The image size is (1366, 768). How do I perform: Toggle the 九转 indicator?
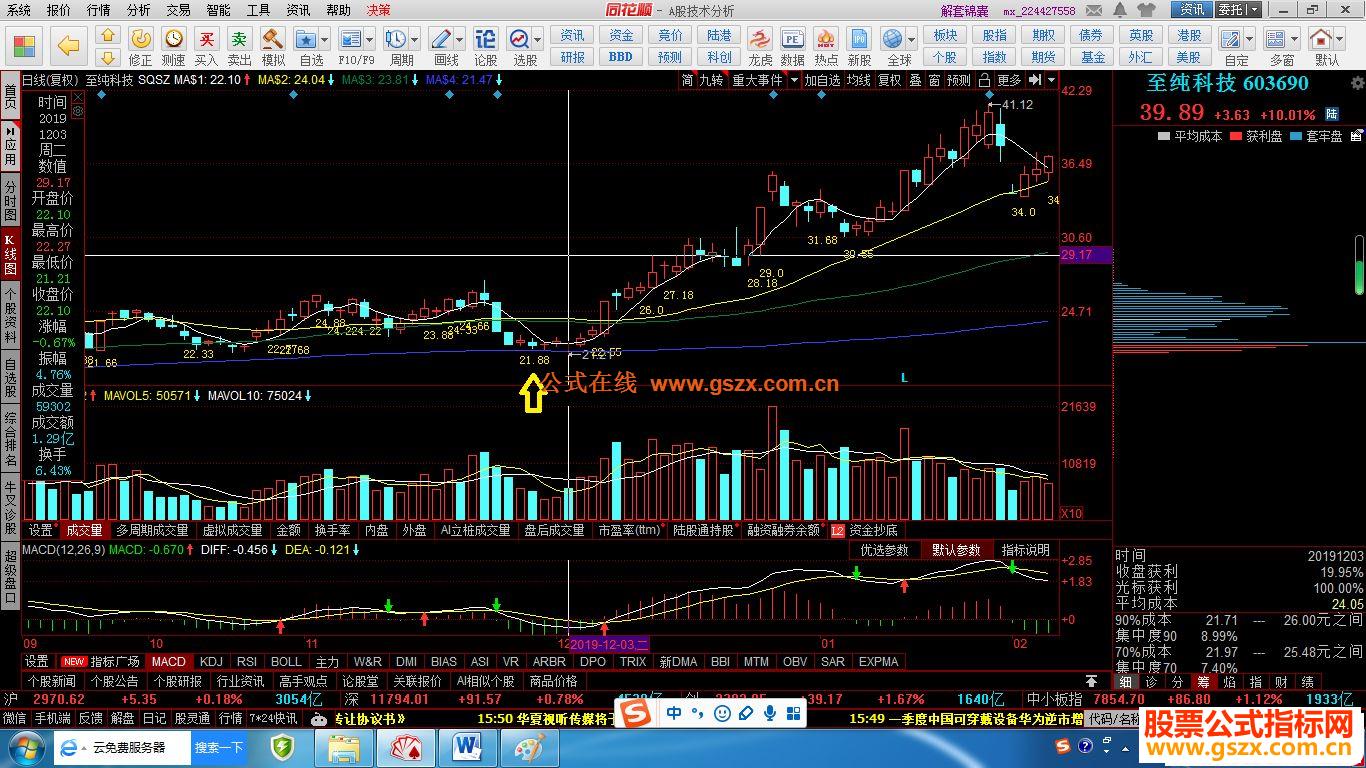click(x=710, y=80)
